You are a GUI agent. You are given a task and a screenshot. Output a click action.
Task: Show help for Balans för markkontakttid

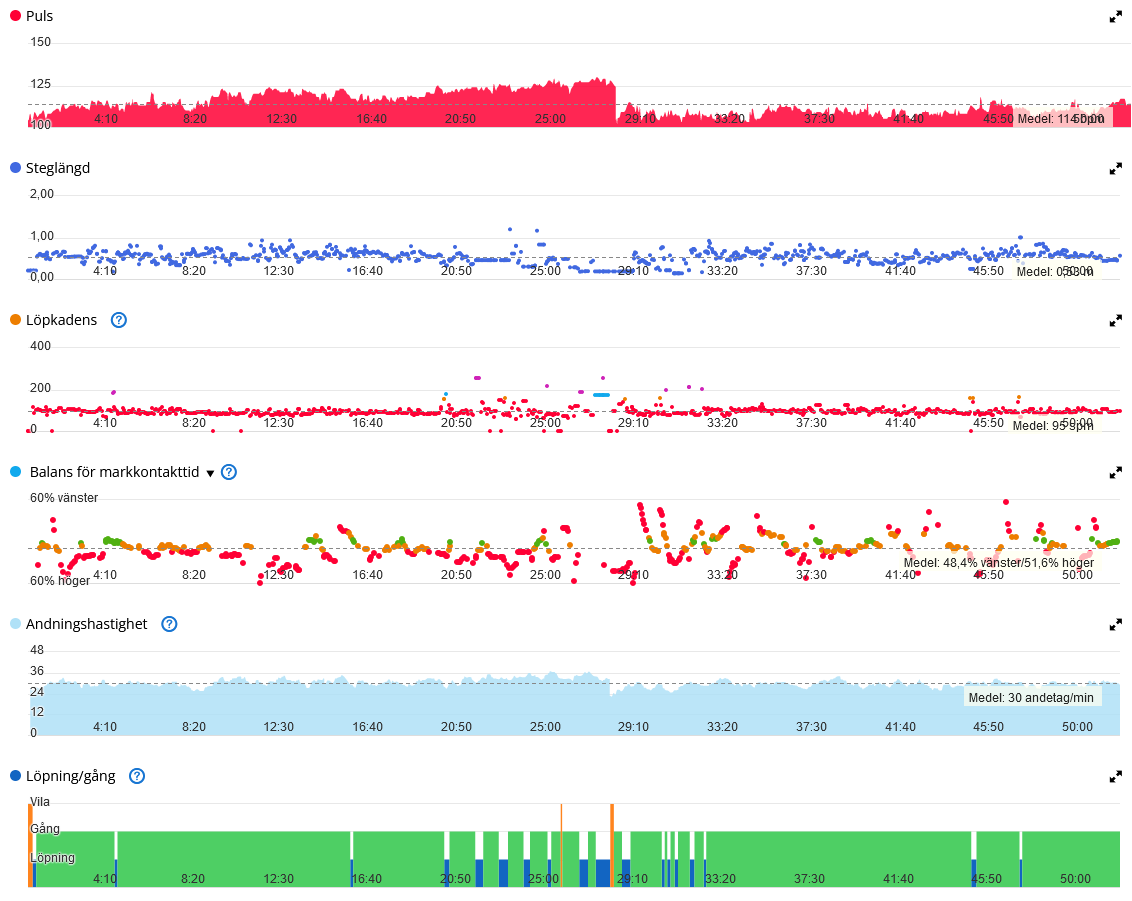[229, 472]
